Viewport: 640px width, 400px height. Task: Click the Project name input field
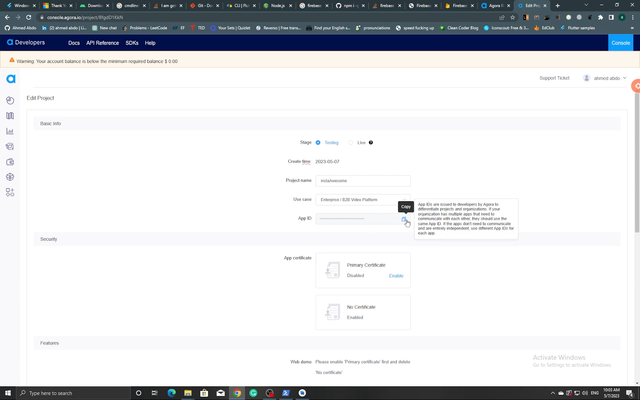tap(363, 181)
